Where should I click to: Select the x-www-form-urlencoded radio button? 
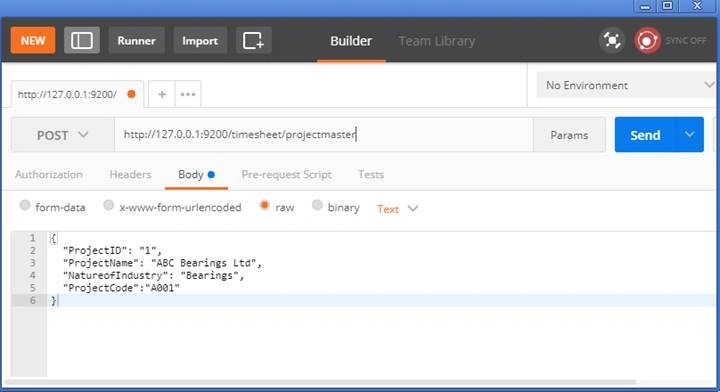108,206
